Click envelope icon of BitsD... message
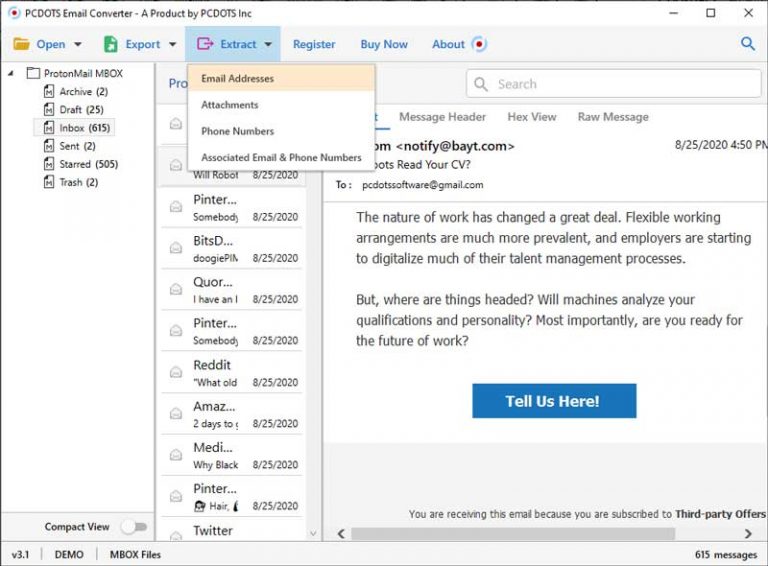This screenshot has height=566, width=768. click(x=176, y=249)
